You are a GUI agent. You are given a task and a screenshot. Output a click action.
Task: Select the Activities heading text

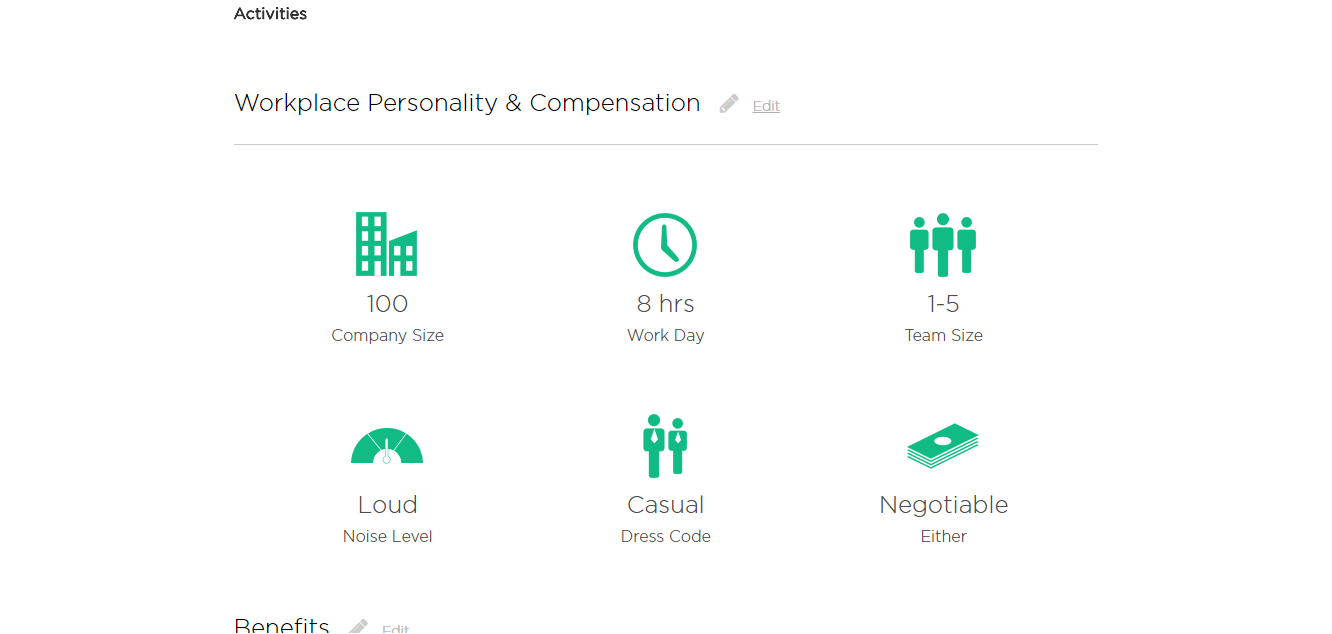pos(270,14)
